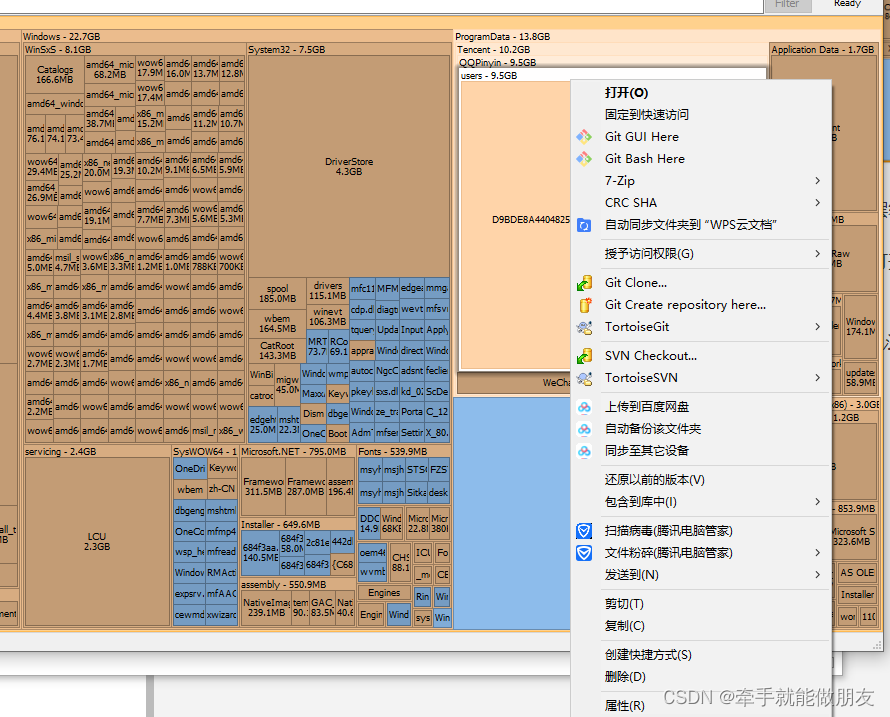
Task: Choose 删除(D) from context menu
Action: tap(700, 677)
